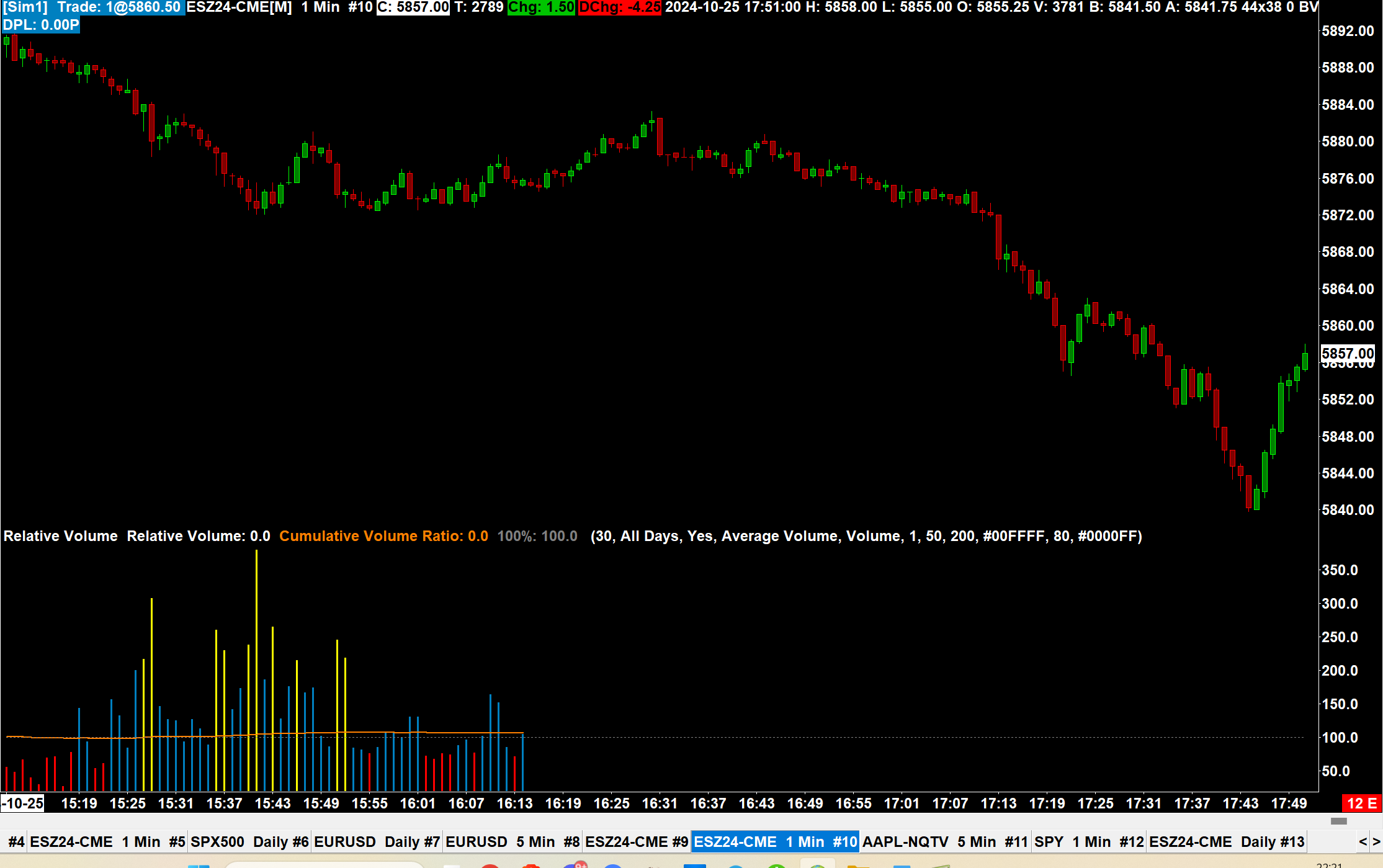Select the EURUSD Daily #7 tab
1383x868 pixels.
pyautogui.click(x=377, y=842)
